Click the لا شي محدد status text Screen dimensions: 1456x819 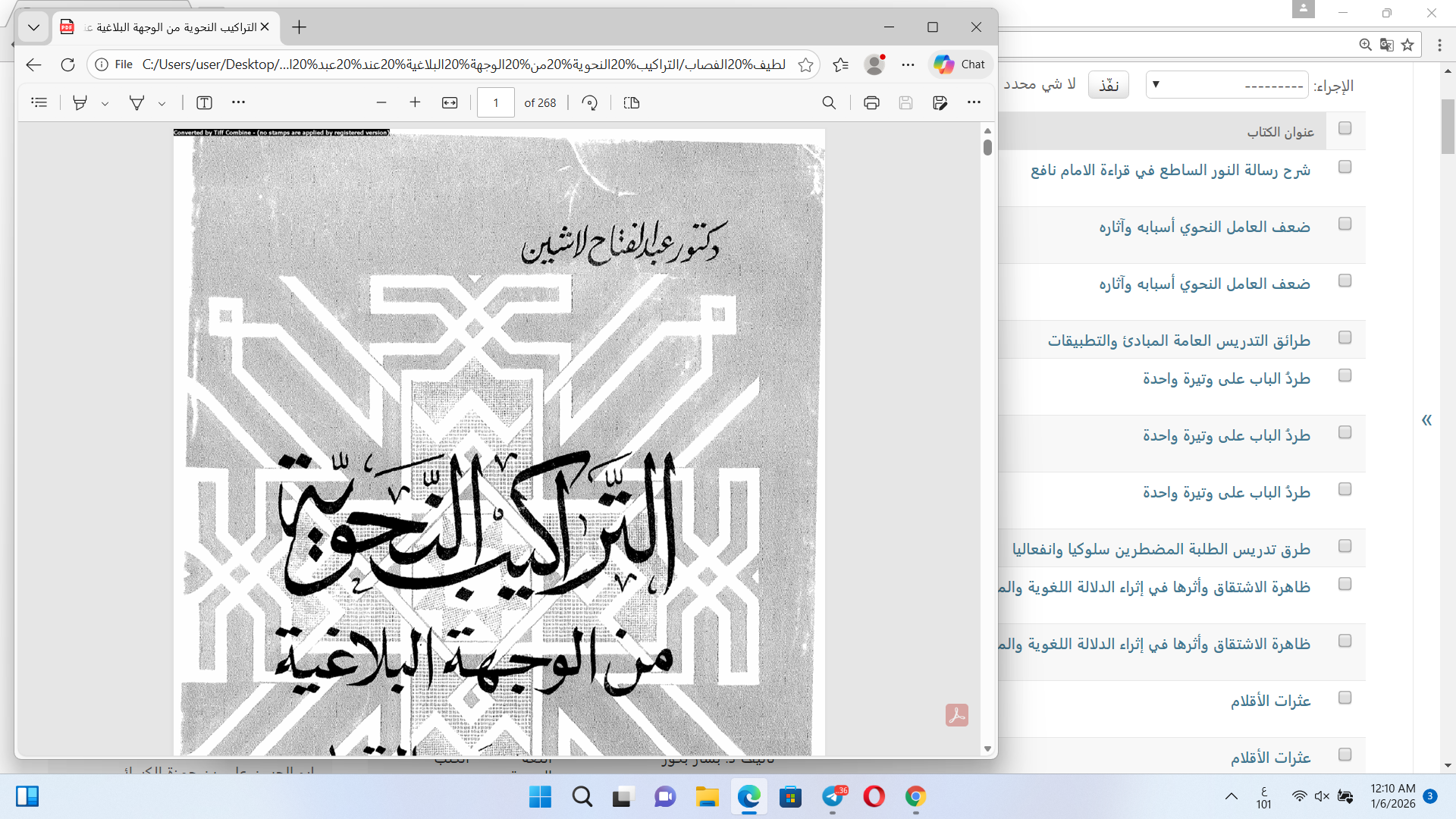[x=1040, y=84]
